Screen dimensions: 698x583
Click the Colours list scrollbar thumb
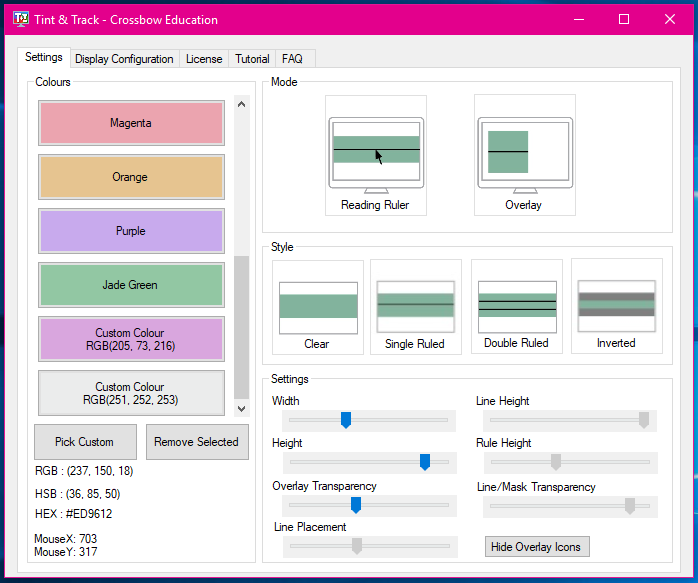242,328
